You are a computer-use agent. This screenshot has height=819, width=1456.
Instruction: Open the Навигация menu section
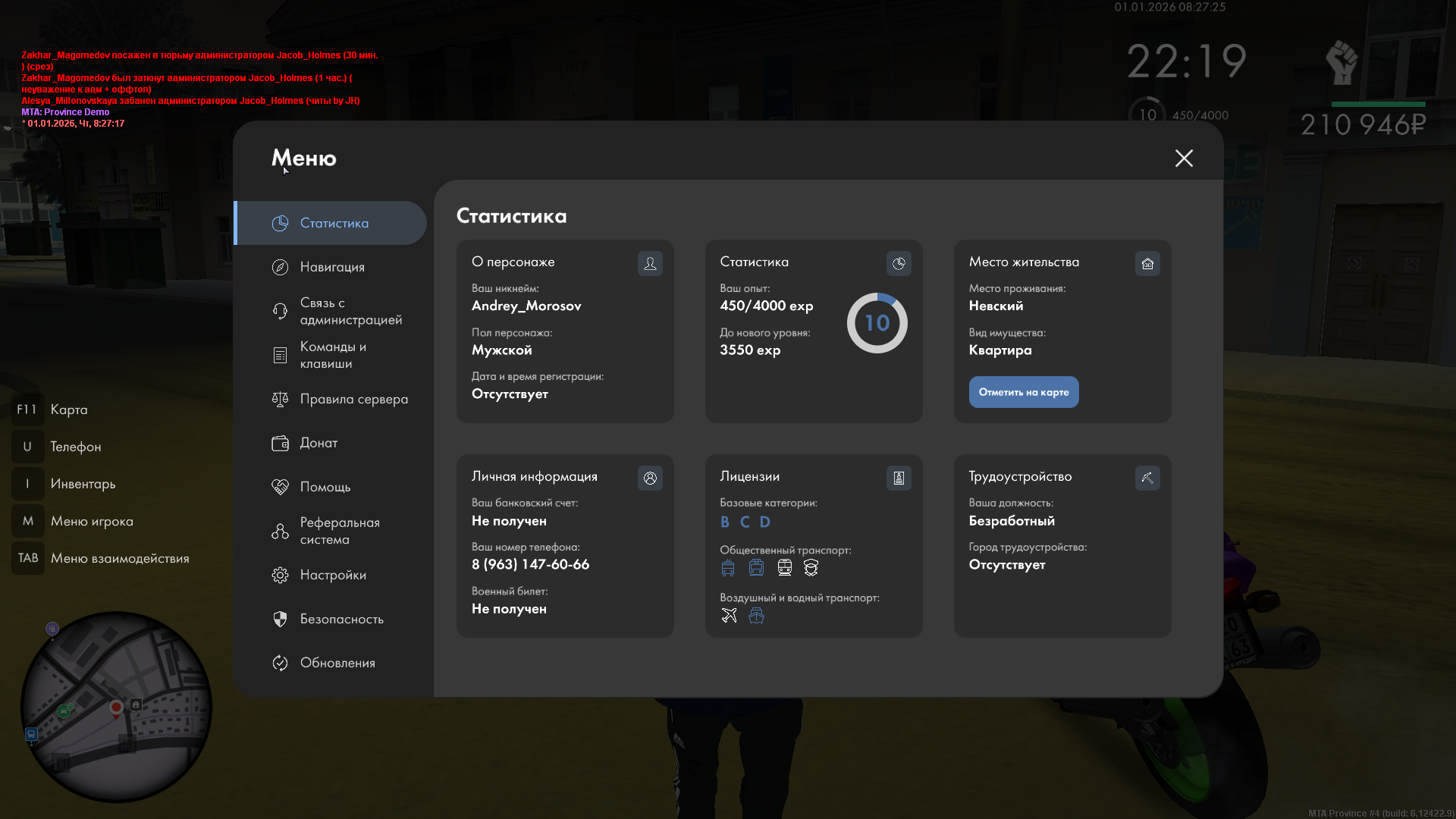[332, 267]
